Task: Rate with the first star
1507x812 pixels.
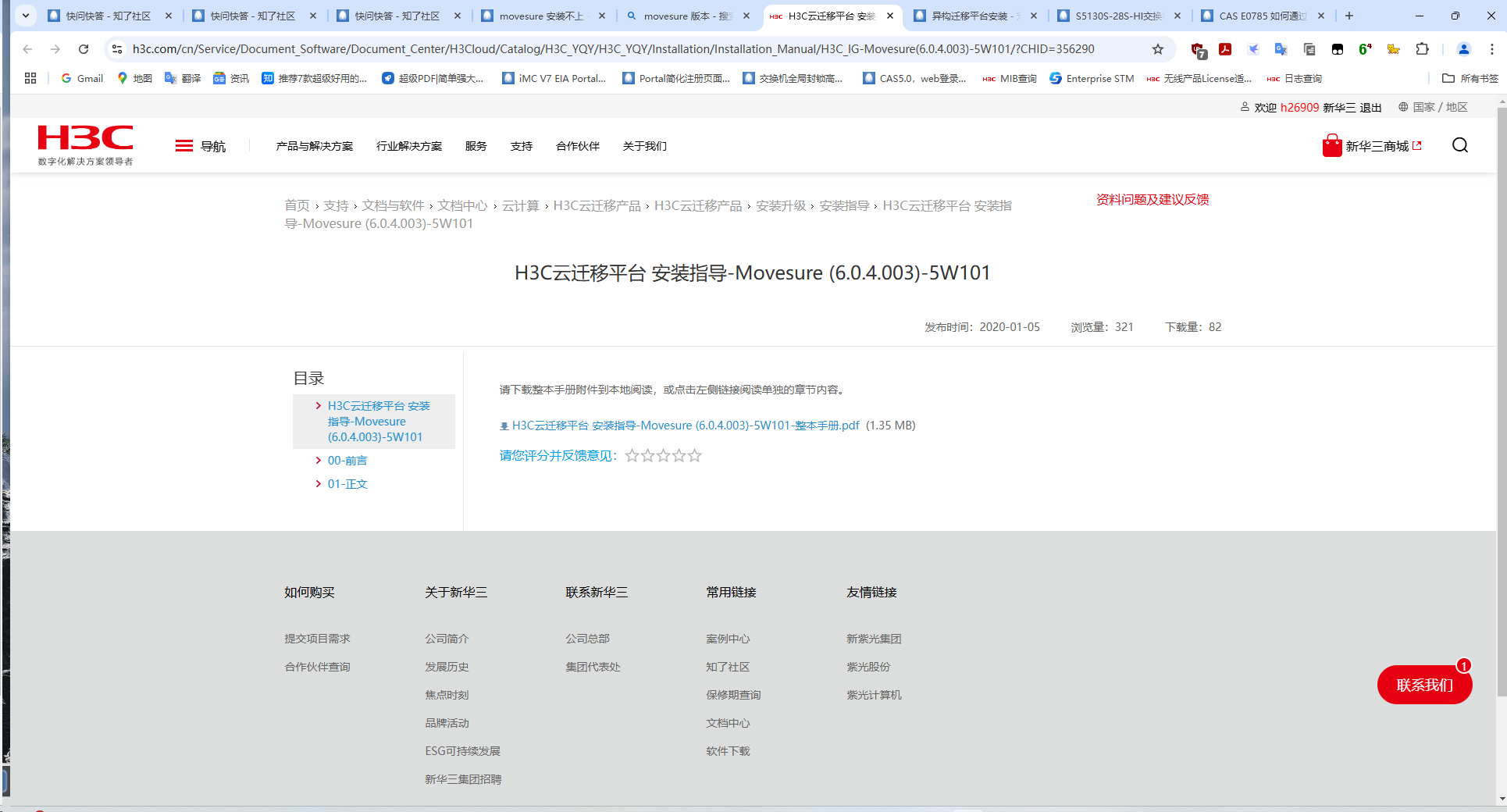Action: [632, 455]
